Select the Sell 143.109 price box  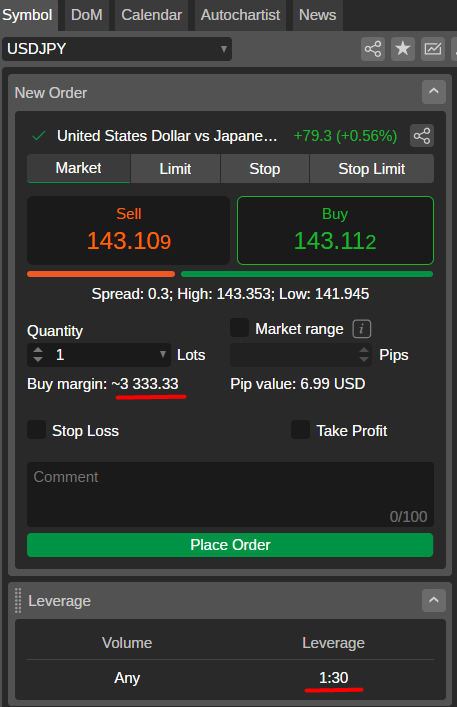(x=128, y=230)
